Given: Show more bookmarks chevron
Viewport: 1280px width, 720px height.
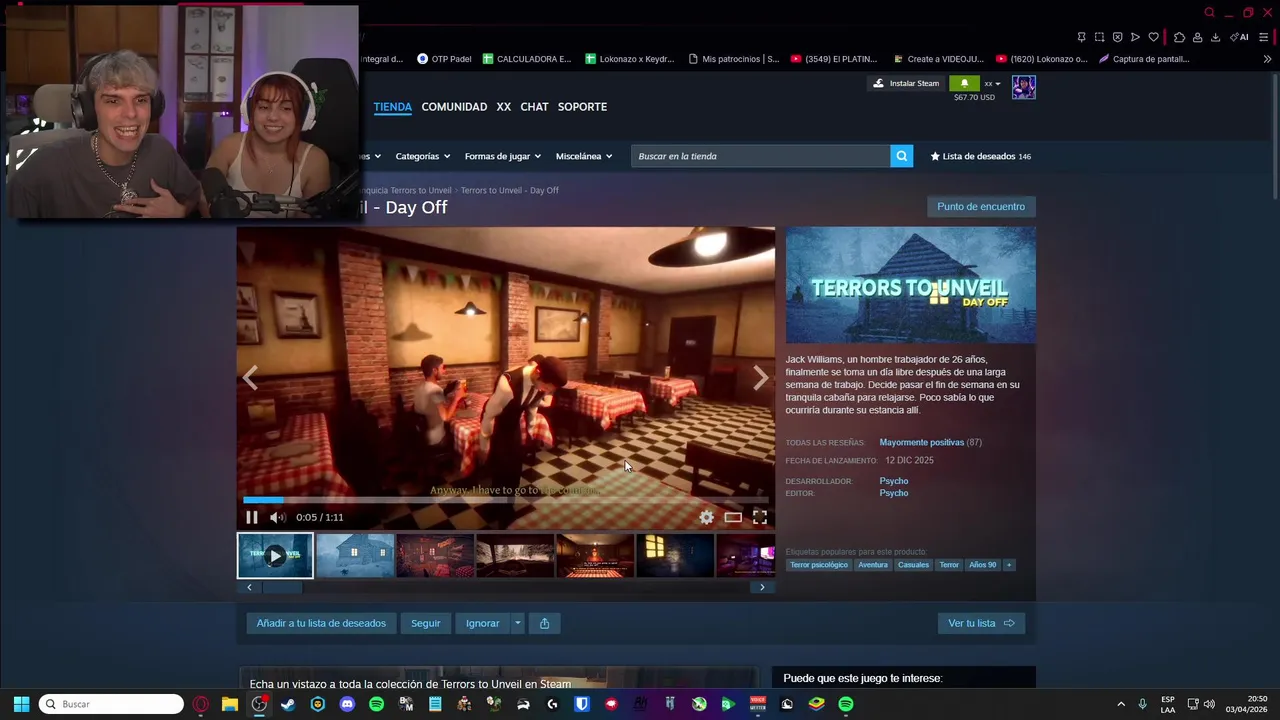Looking at the screenshot, I should 1267,59.
